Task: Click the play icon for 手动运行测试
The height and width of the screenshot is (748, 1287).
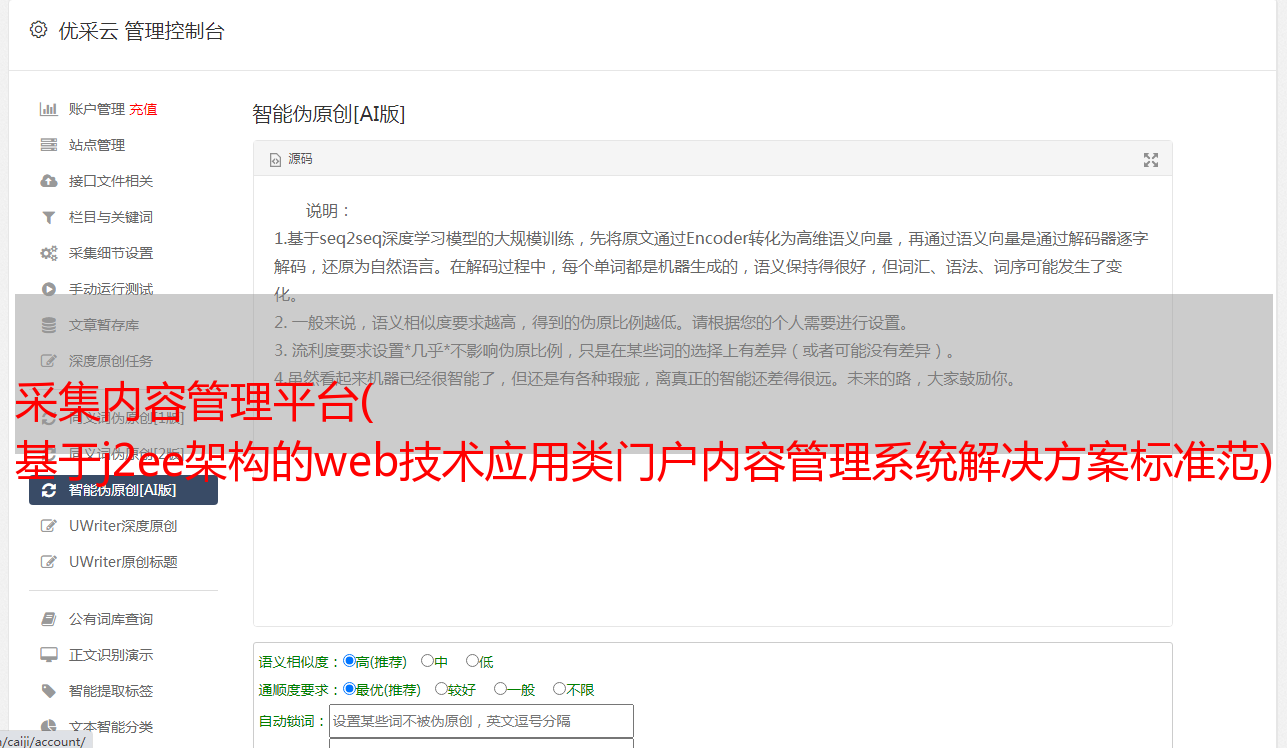Action: pyautogui.click(x=48, y=289)
